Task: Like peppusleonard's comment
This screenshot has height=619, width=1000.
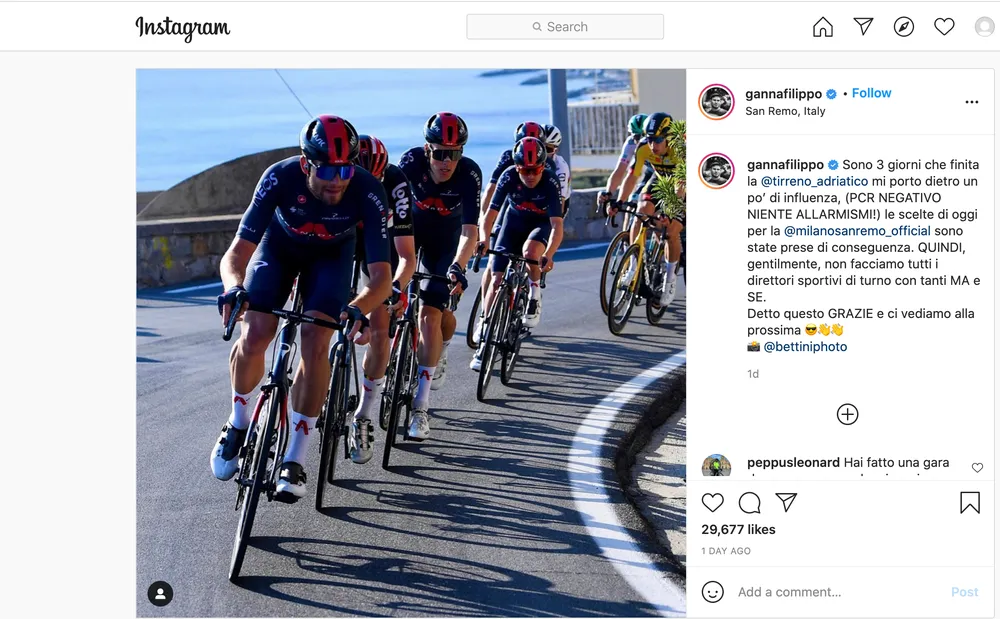Action: 977,468
